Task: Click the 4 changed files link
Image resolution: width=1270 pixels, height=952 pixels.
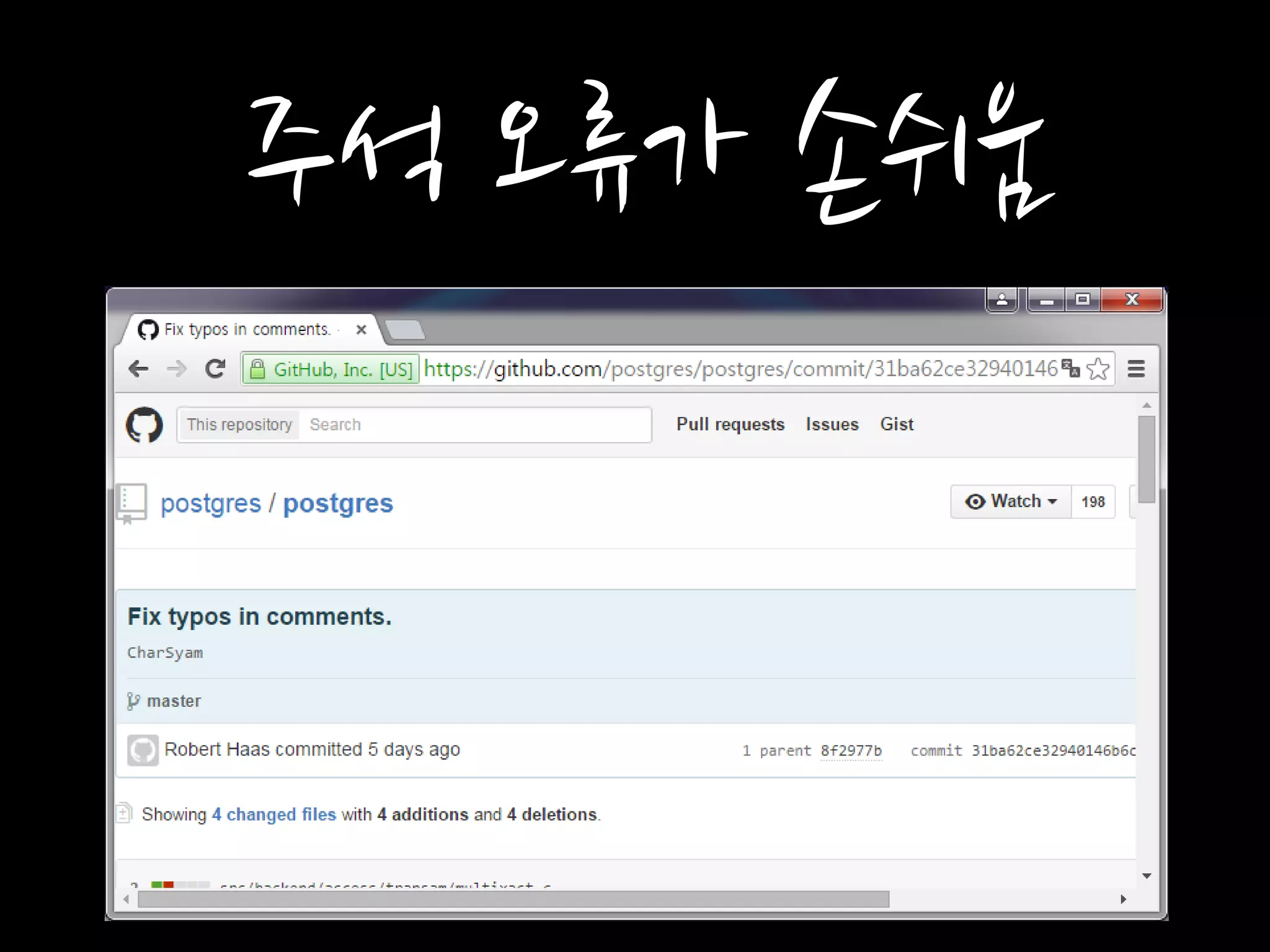Action: click(274, 814)
